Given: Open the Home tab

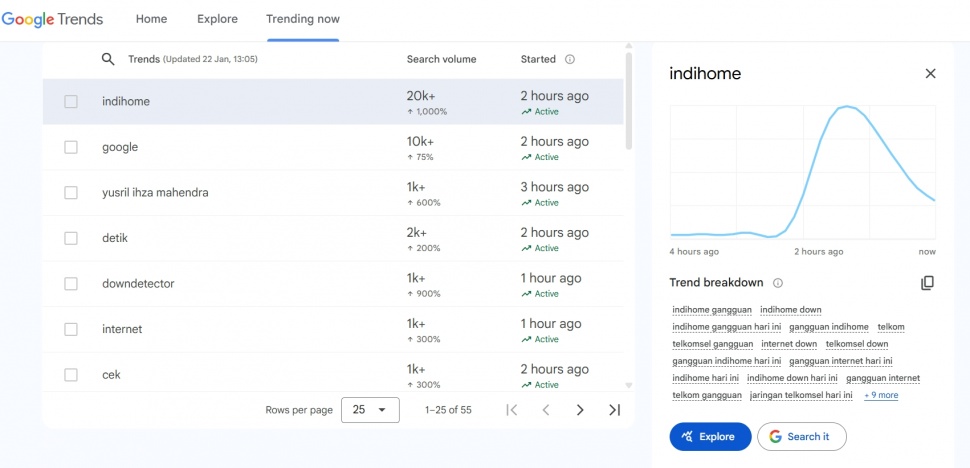Looking at the screenshot, I should pos(151,19).
